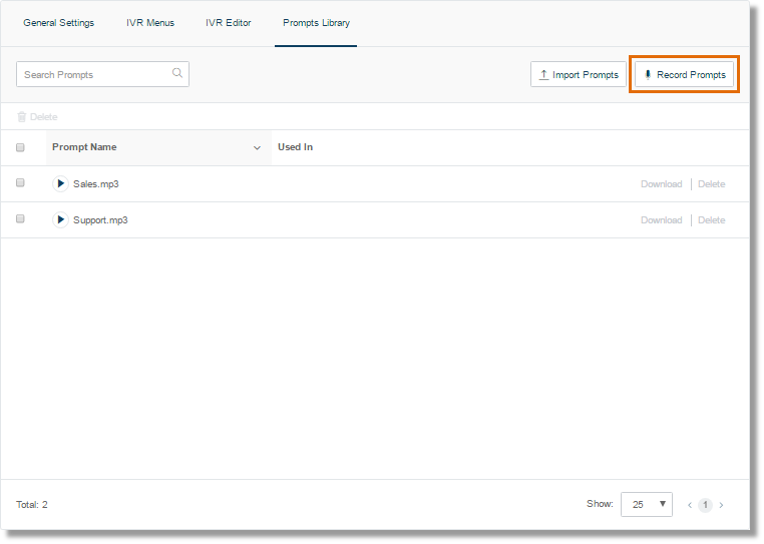Delete the Support.mp3 prompt
This screenshot has width=764, height=544.
click(x=711, y=220)
